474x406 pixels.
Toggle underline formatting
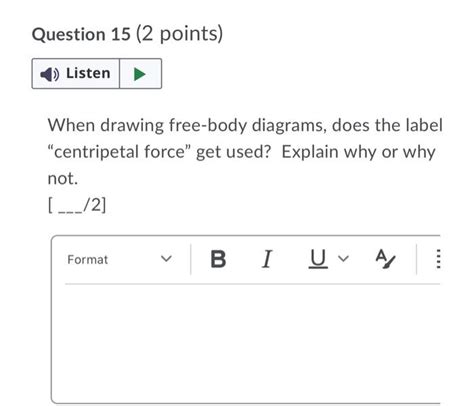point(318,259)
